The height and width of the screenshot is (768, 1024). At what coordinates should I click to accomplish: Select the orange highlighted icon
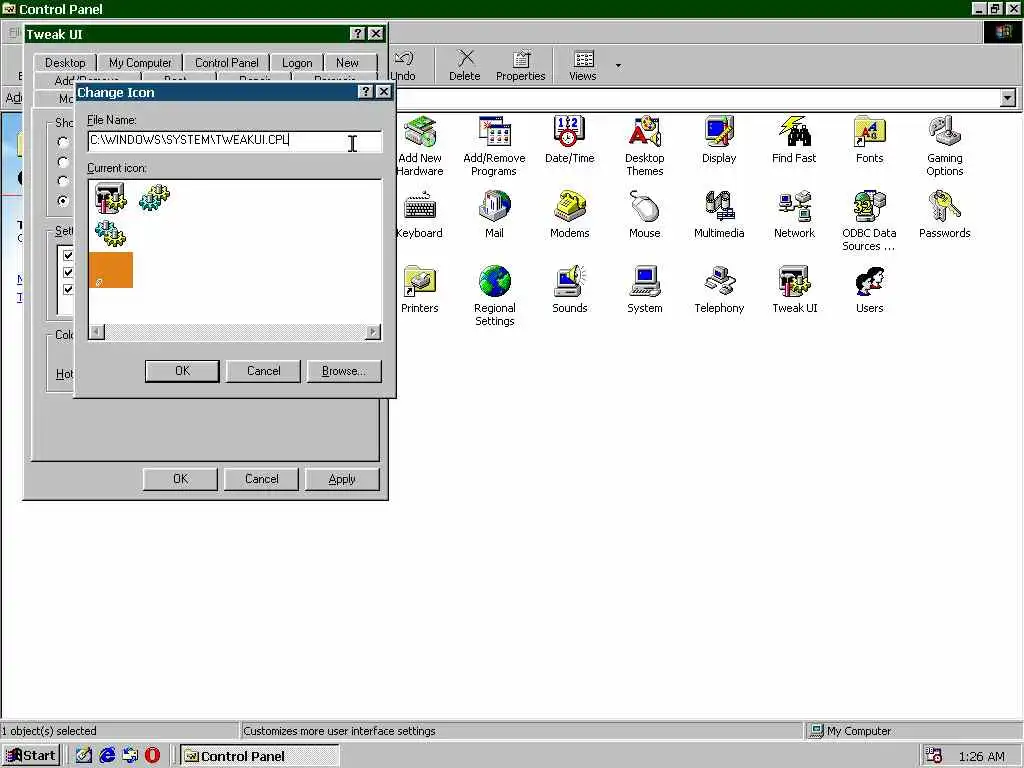110,270
